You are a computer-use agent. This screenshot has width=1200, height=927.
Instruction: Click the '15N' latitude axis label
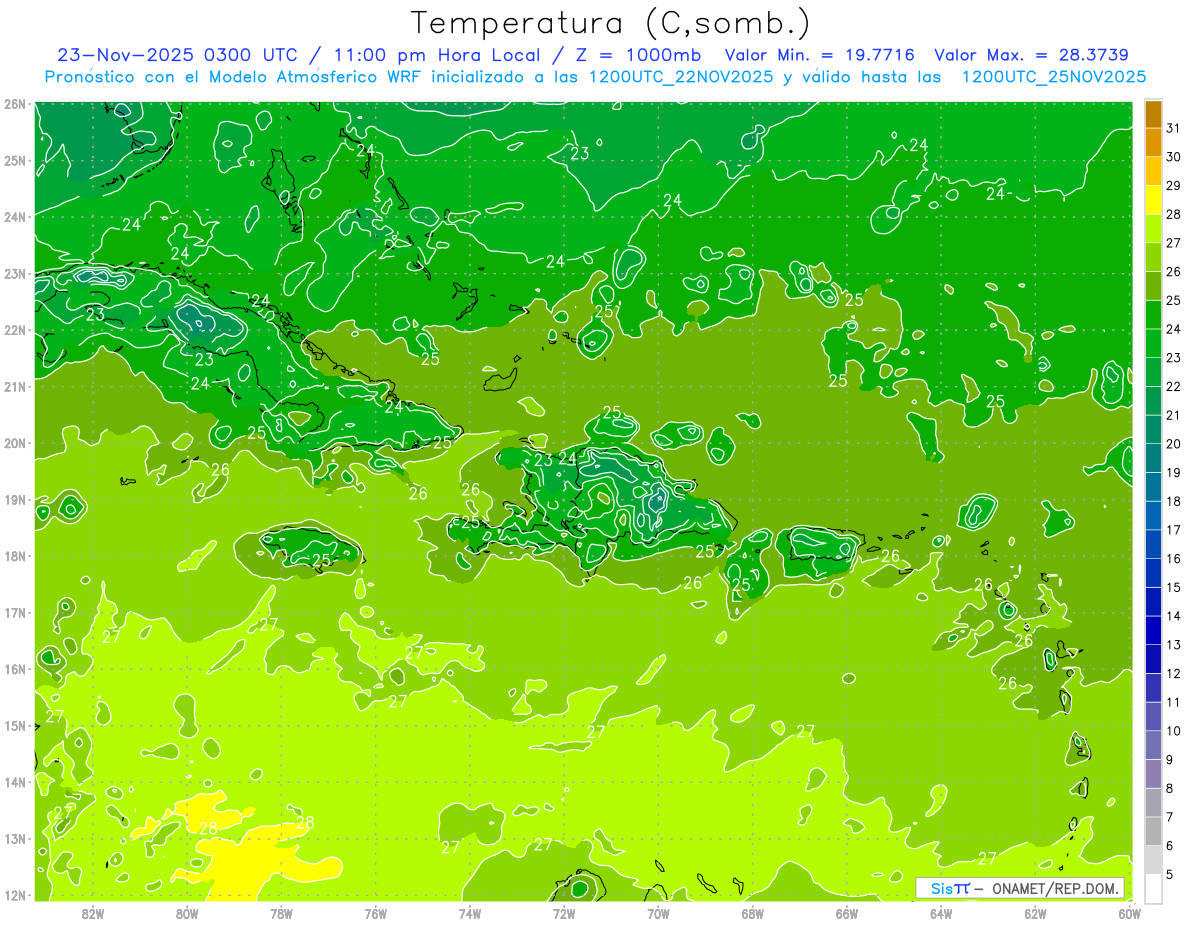(15, 726)
